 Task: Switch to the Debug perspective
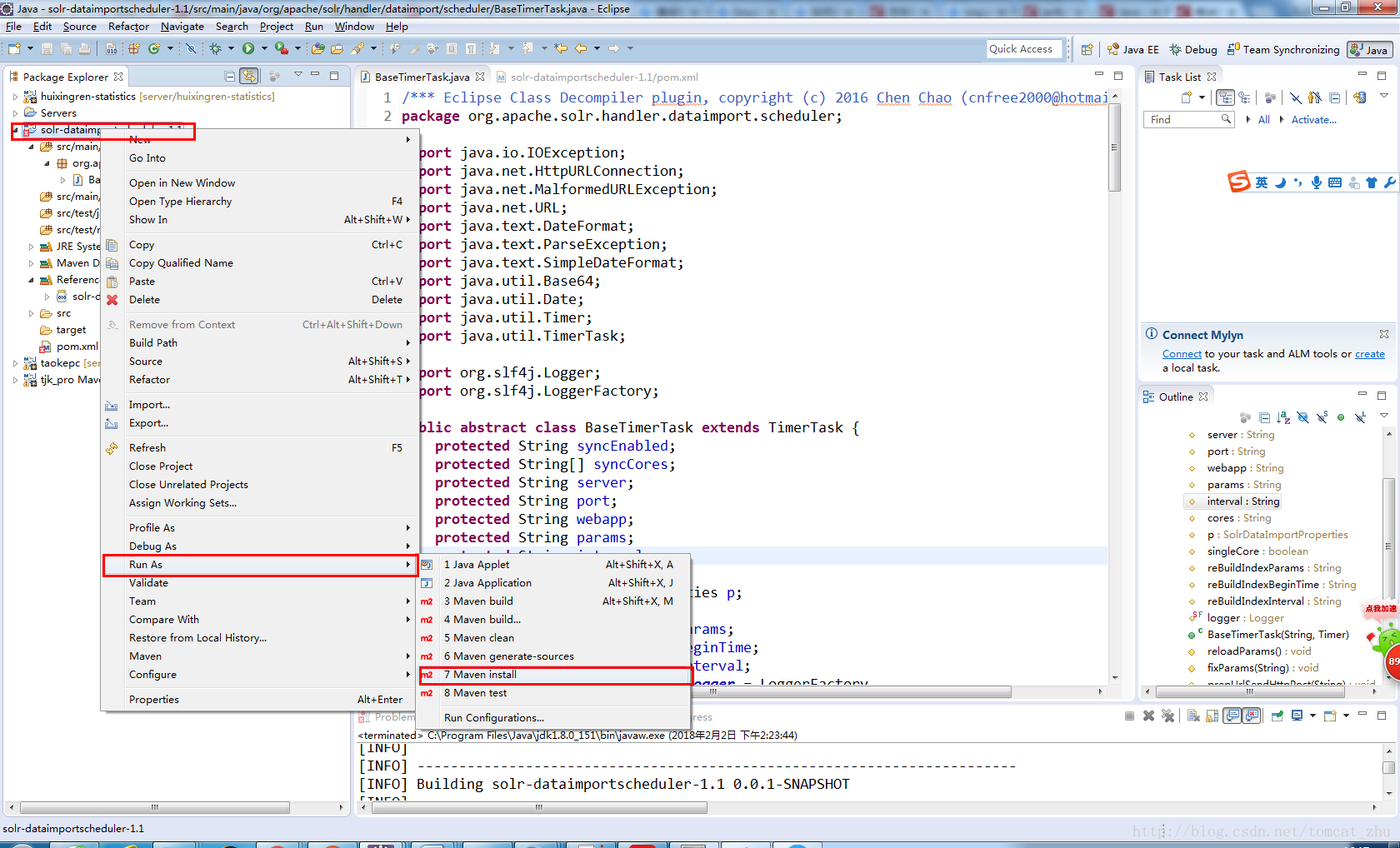click(x=1192, y=50)
